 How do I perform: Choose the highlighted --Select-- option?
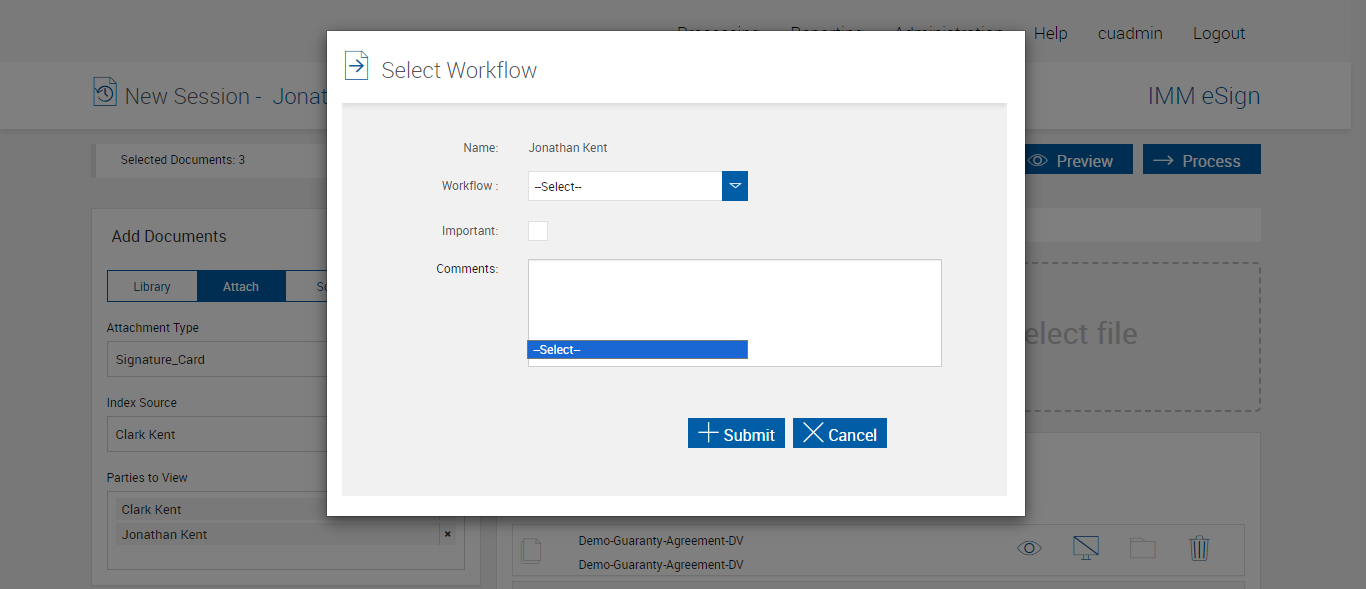[x=637, y=350]
